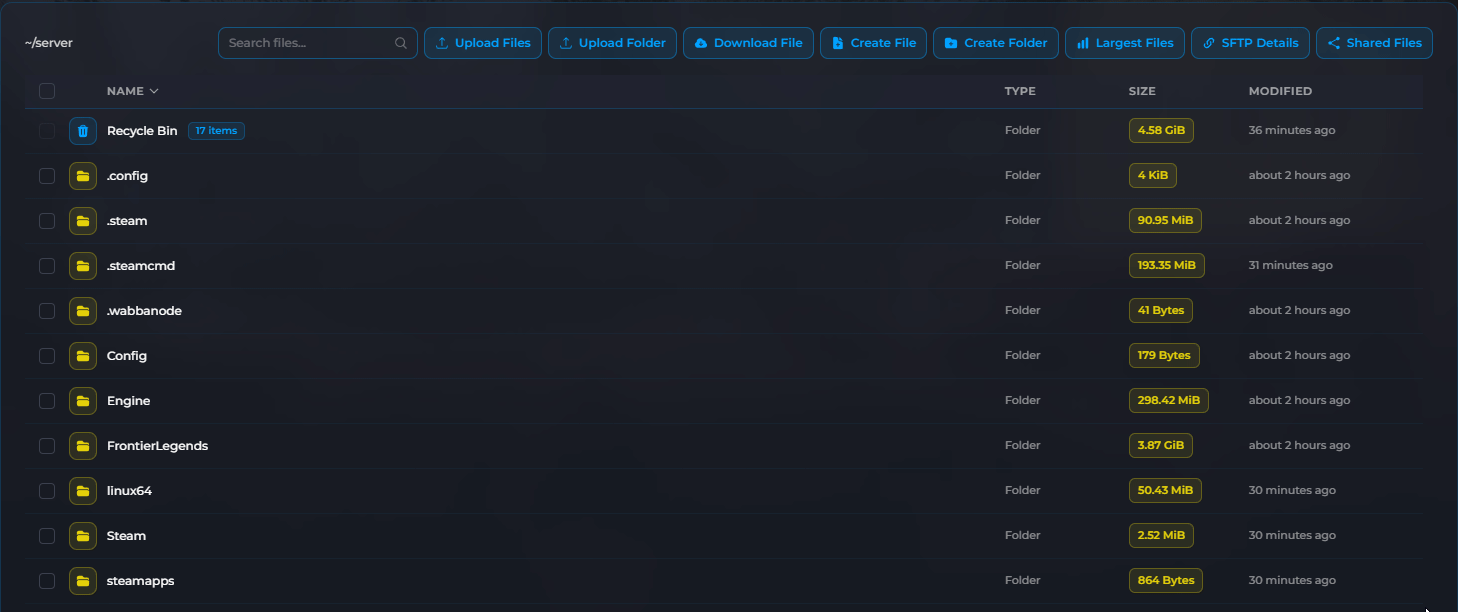The height and width of the screenshot is (612, 1458).
Task: Tick the select-all checkbox in header
Action: [47, 91]
